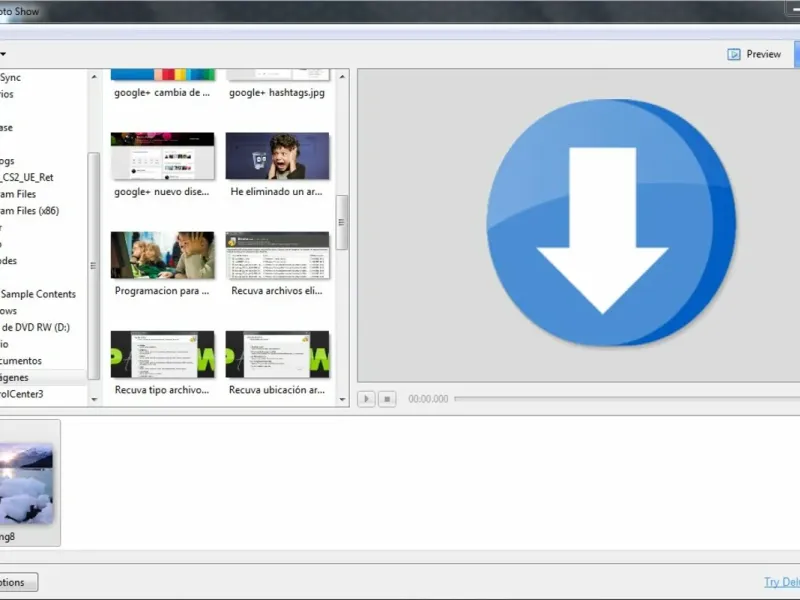Viewport: 800px width, 600px height.
Task: Click folder tree scroll down arrow
Action: pyautogui.click(x=94, y=399)
